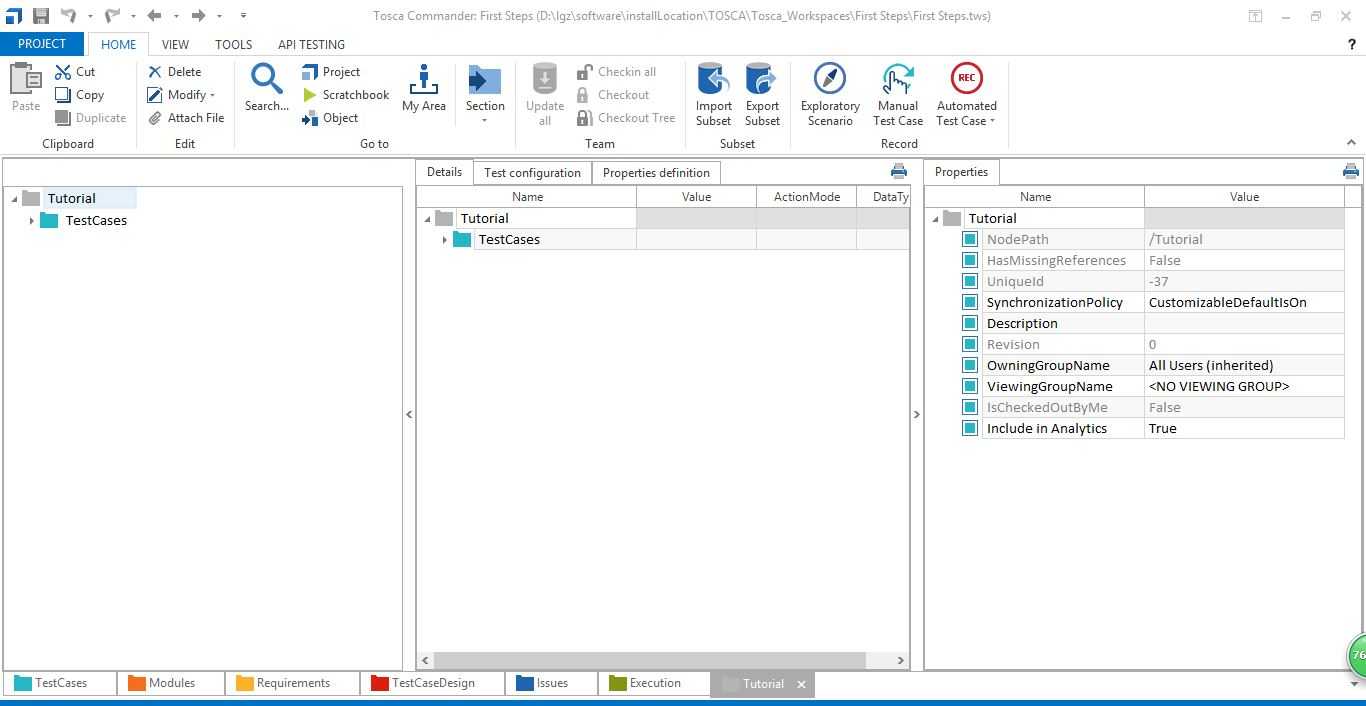The height and width of the screenshot is (706, 1366).
Task: Open the Execution bottom tab
Action: [655, 683]
